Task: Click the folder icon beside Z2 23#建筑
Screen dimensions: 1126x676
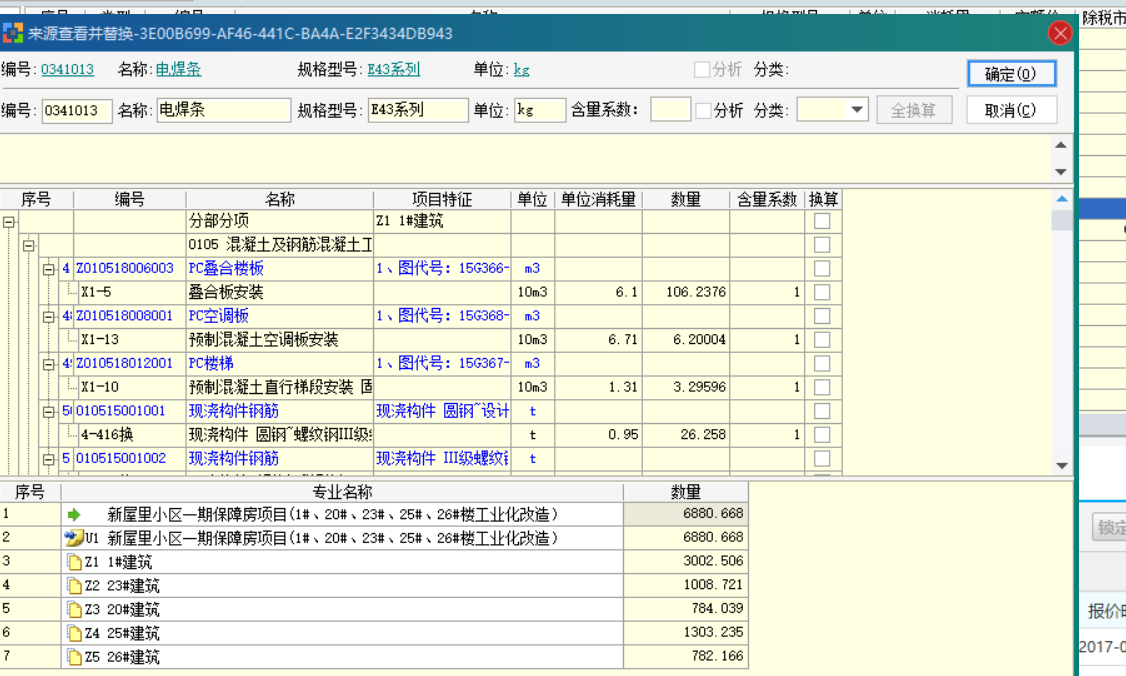Action: (x=74, y=585)
